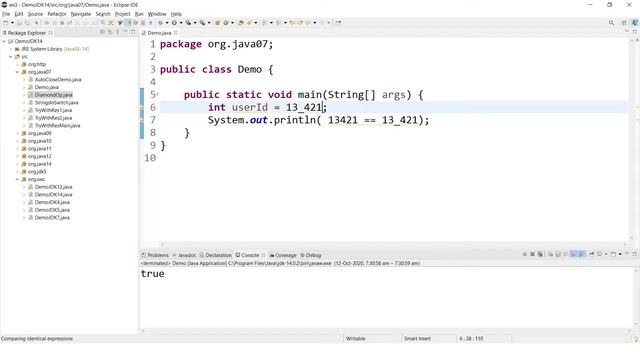Click the Clear Console icon

(x=550, y=254)
